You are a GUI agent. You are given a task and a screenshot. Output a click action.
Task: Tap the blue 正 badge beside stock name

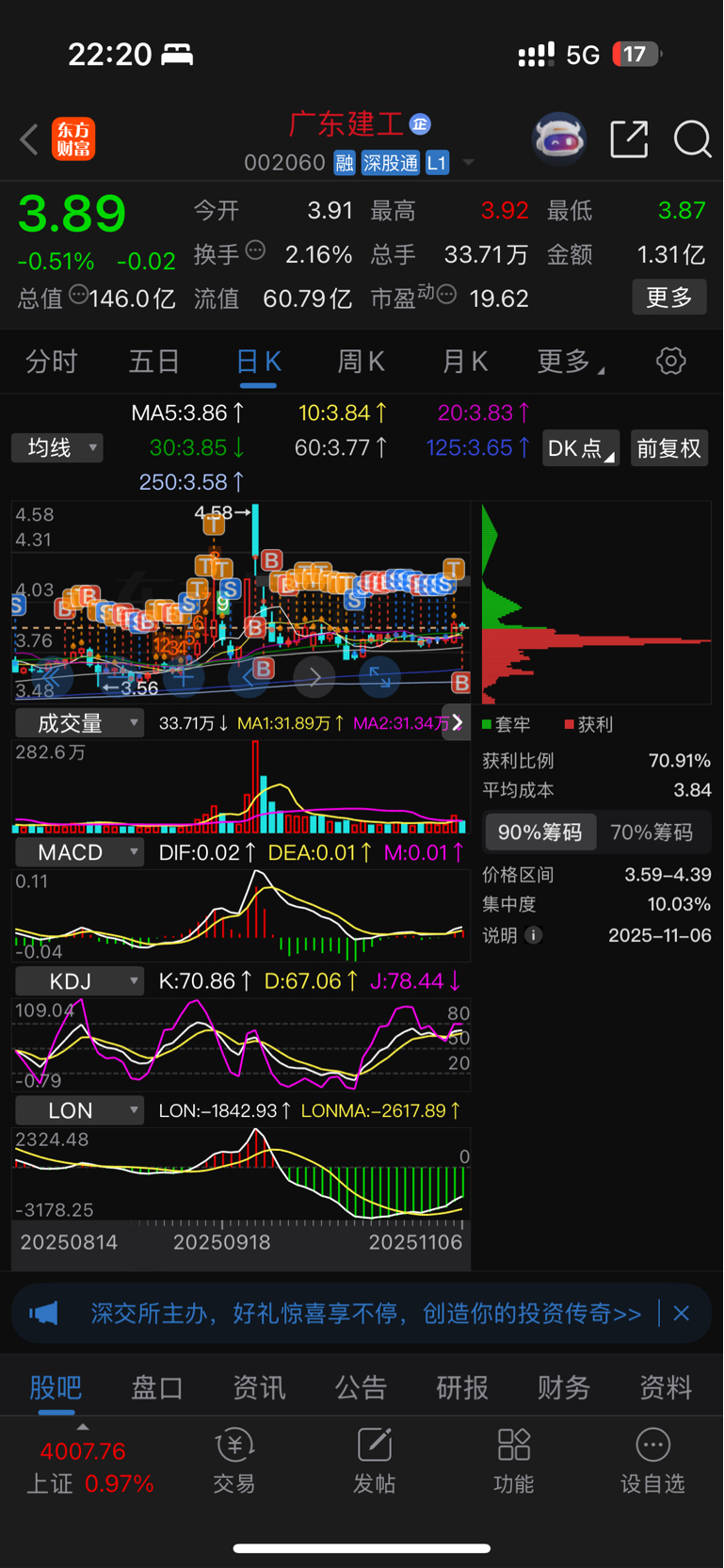pos(420,123)
